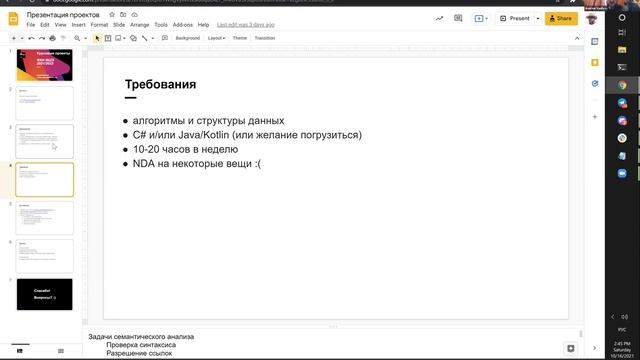Viewport: 640px width, 360px height.
Task: Open the File menu
Action: pos(31,25)
